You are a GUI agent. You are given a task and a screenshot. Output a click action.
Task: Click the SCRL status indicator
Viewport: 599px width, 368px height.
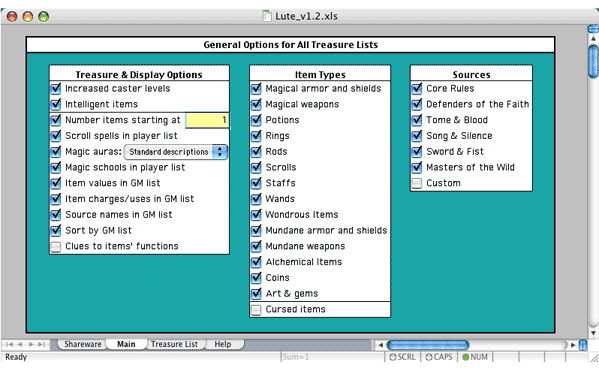[402, 357]
